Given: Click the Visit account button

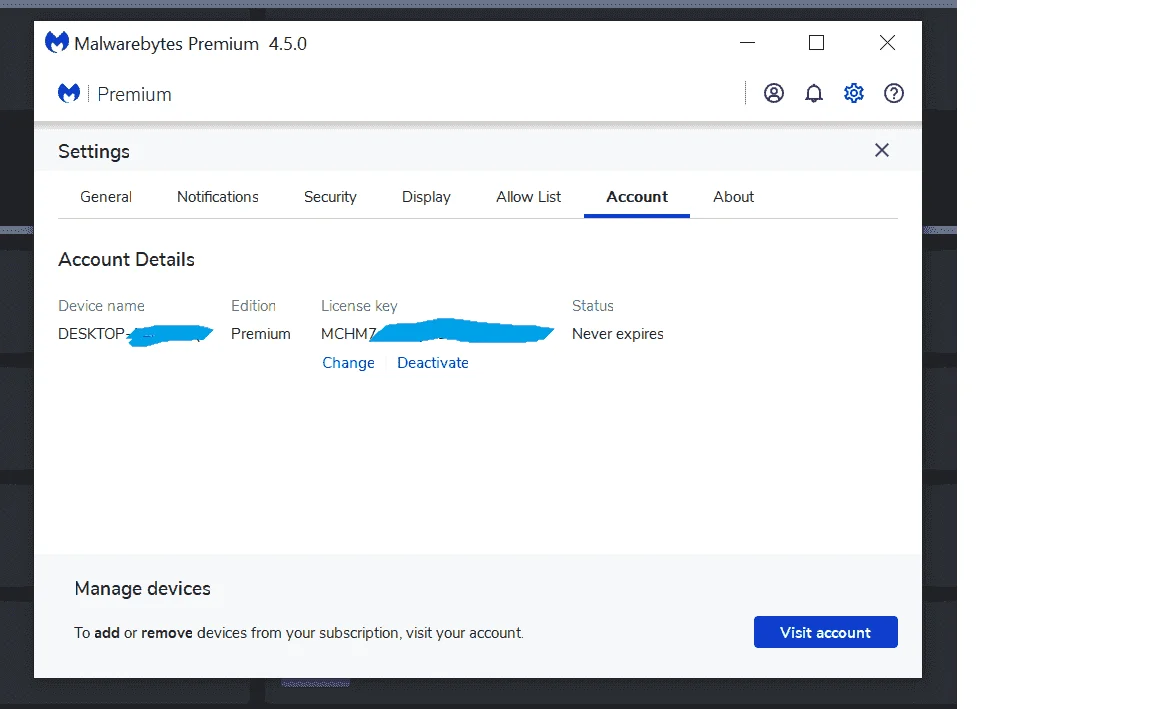Looking at the screenshot, I should [x=826, y=632].
